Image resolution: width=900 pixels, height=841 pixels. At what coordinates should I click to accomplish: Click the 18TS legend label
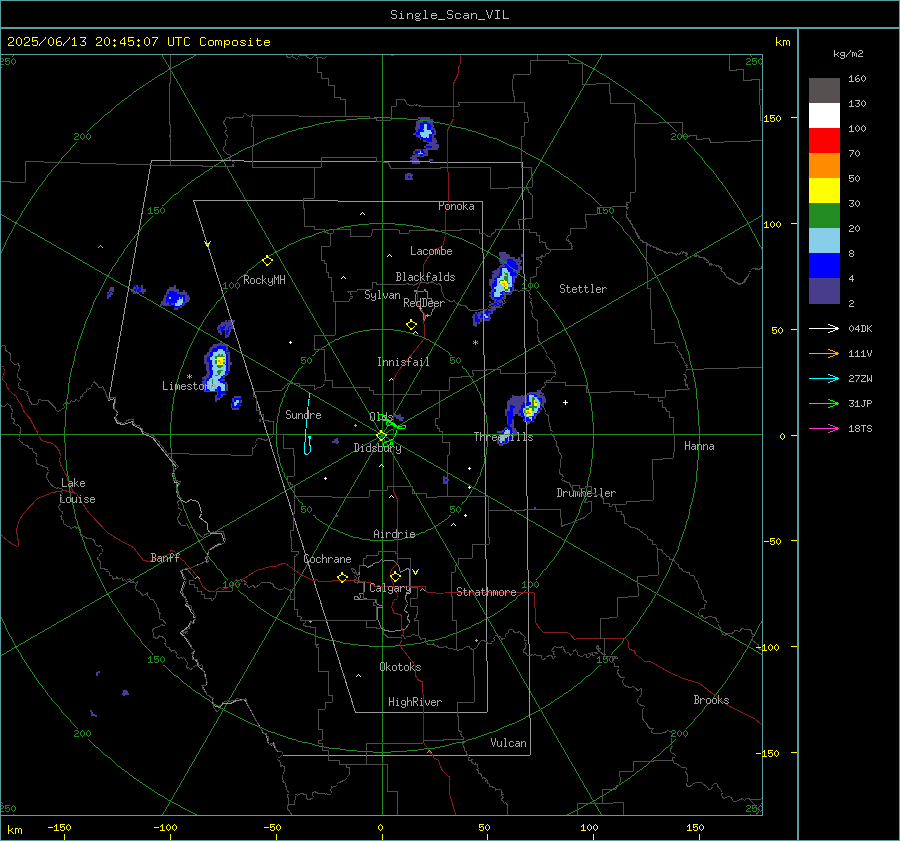[860, 429]
